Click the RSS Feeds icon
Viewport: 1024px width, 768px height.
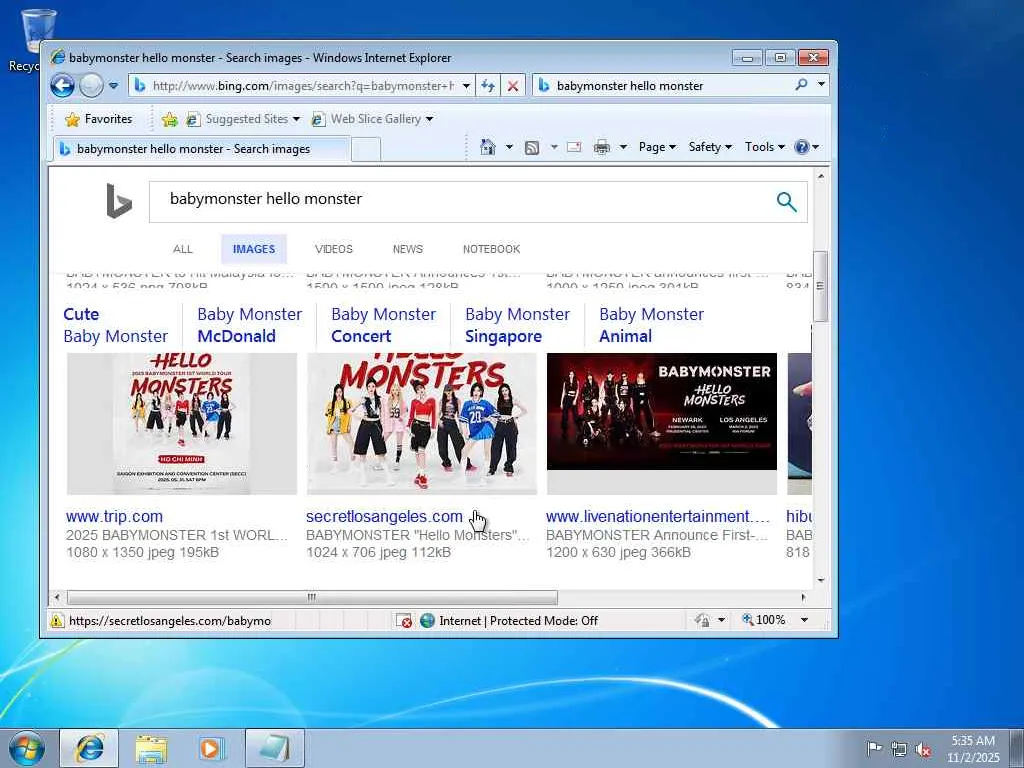pyautogui.click(x=532, y=148)
